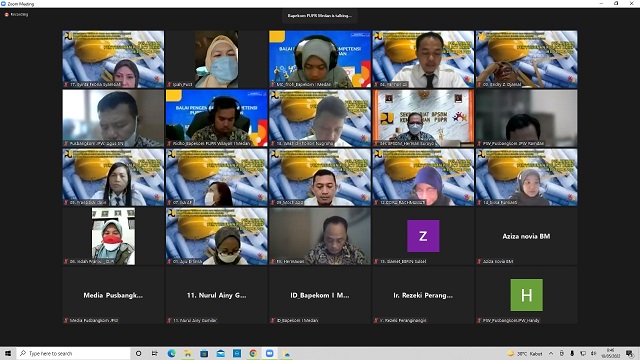Open the picture app icon right of Zoom taskbar icon

pos(287,353)
